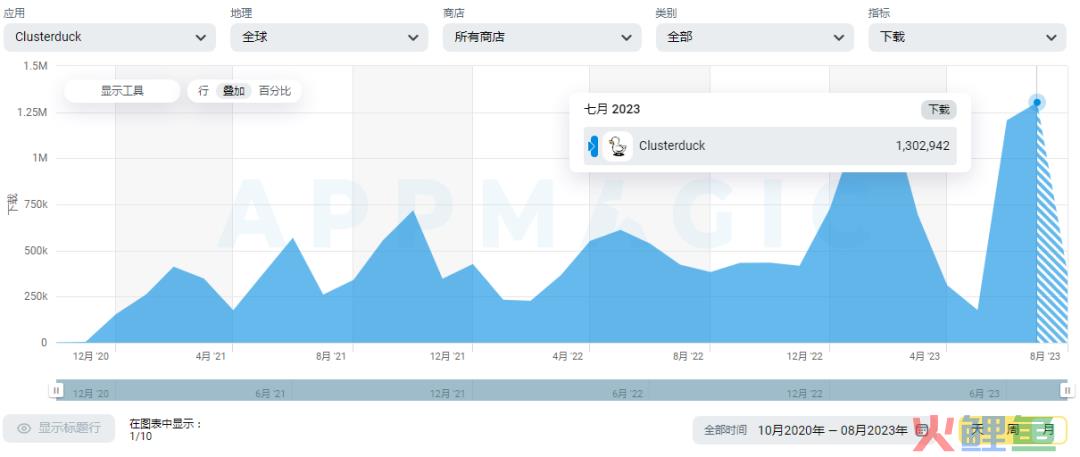
Task: Select 月 granularity
Action: [1048, 430]
